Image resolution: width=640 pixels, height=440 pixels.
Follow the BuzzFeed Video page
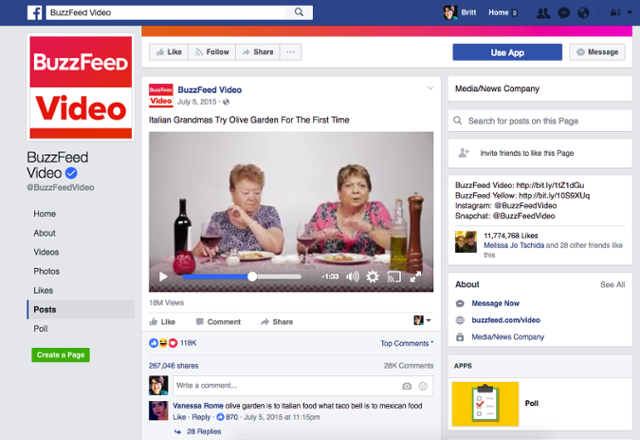pos(212,52)
